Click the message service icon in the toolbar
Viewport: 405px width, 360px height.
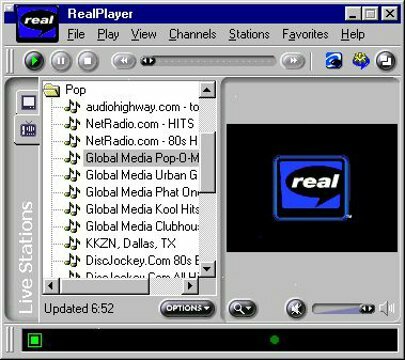point(361,61)
